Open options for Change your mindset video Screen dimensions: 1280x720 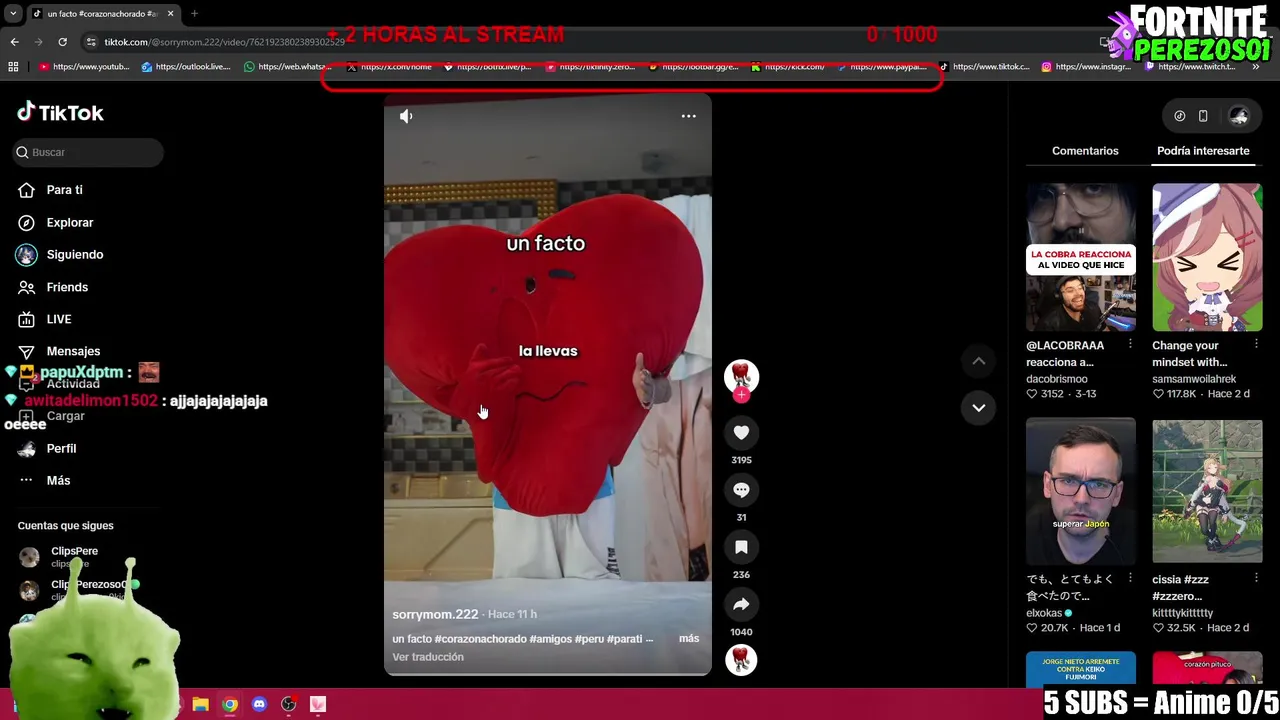tap(1257, 344)
